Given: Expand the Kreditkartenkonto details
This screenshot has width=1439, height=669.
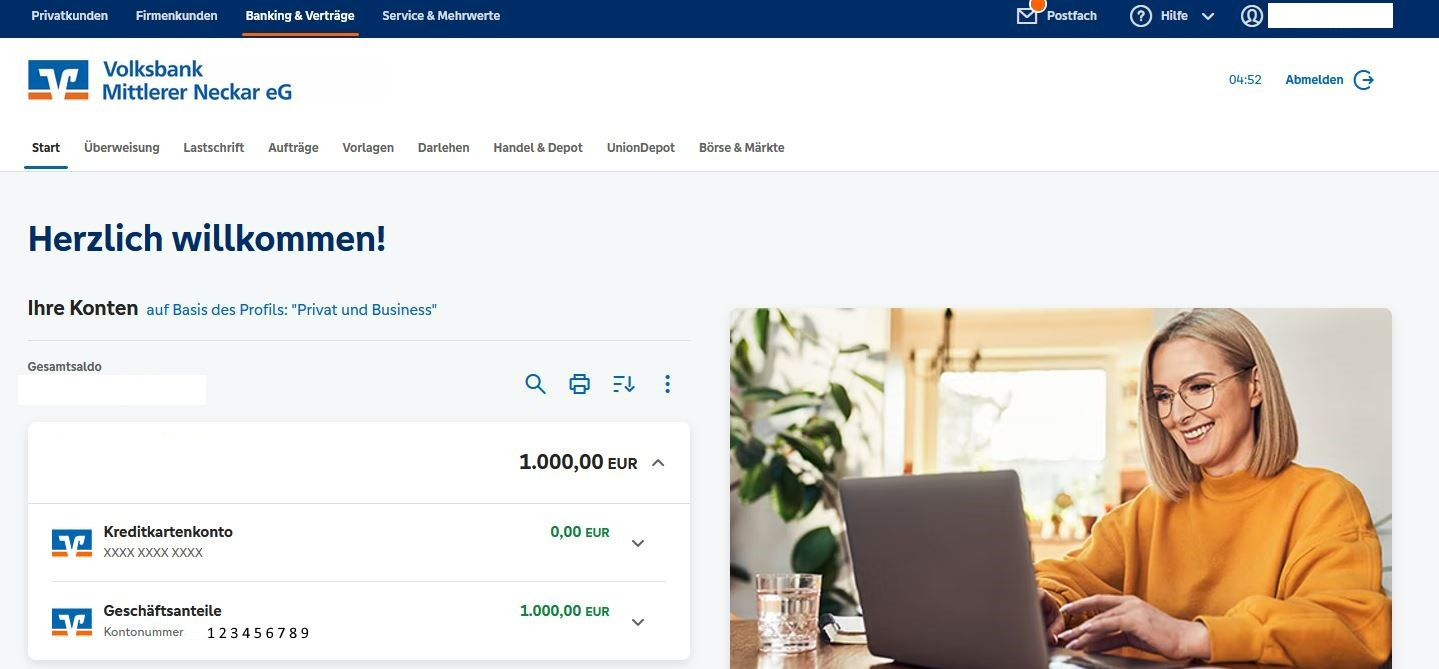Looking at the screenshot, I should [x=638, y=543].
